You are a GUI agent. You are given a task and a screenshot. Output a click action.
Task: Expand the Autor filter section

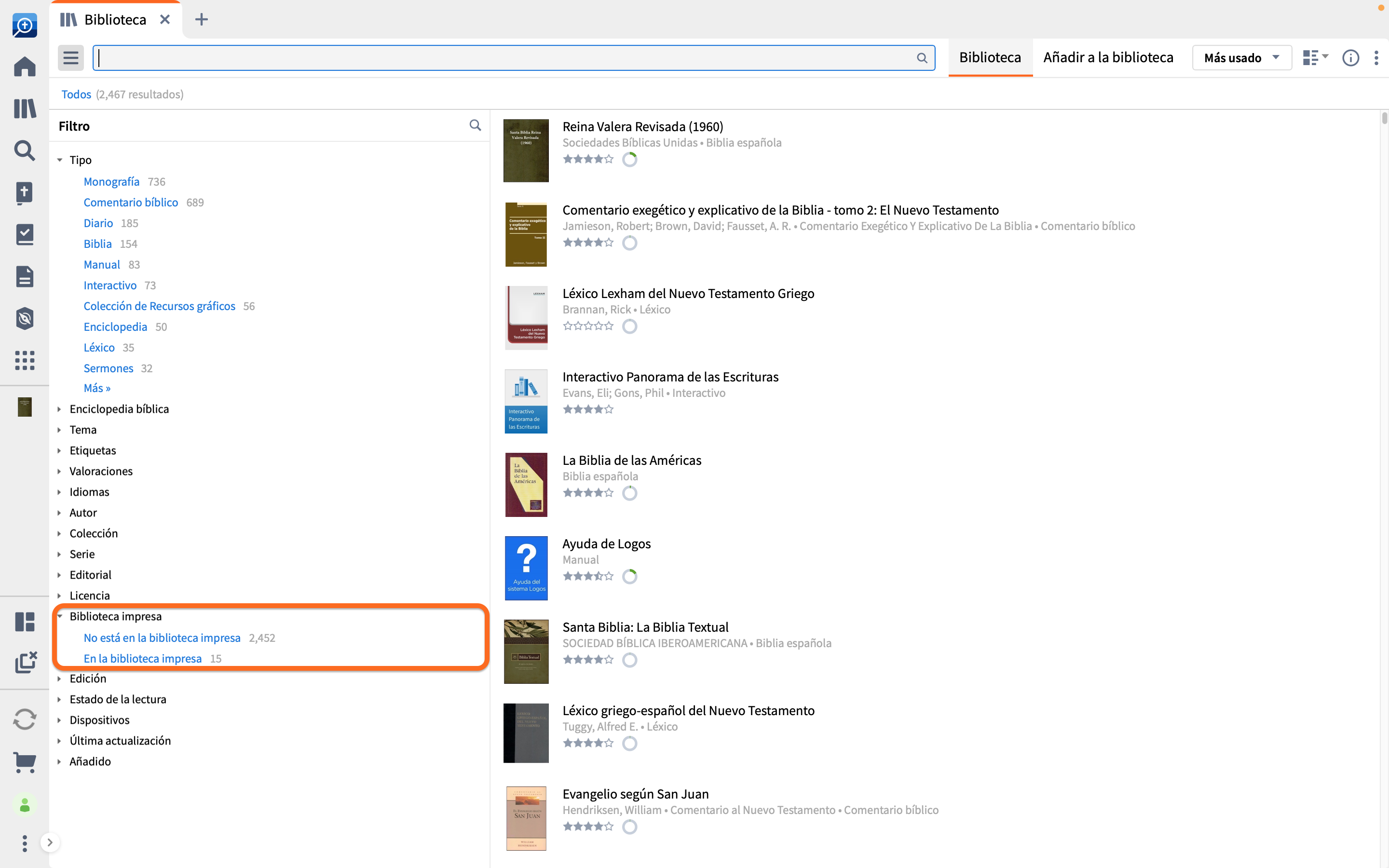[59, 513]
